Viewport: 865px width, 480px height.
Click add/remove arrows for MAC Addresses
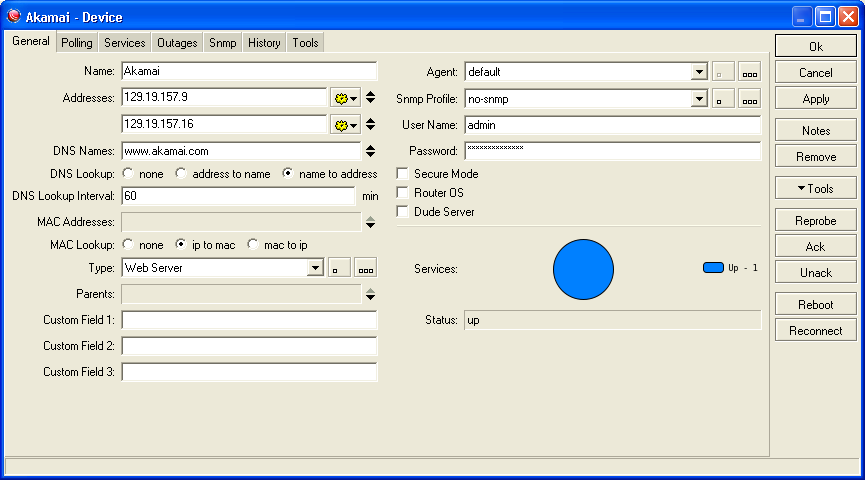click(x=371, y=222)
